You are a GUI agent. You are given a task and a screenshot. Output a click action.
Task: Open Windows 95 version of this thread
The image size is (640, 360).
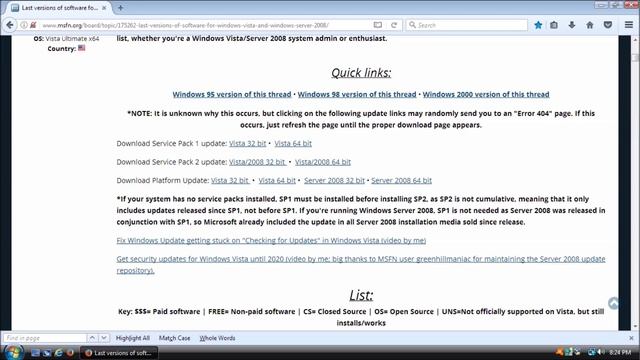pos(231,94)
